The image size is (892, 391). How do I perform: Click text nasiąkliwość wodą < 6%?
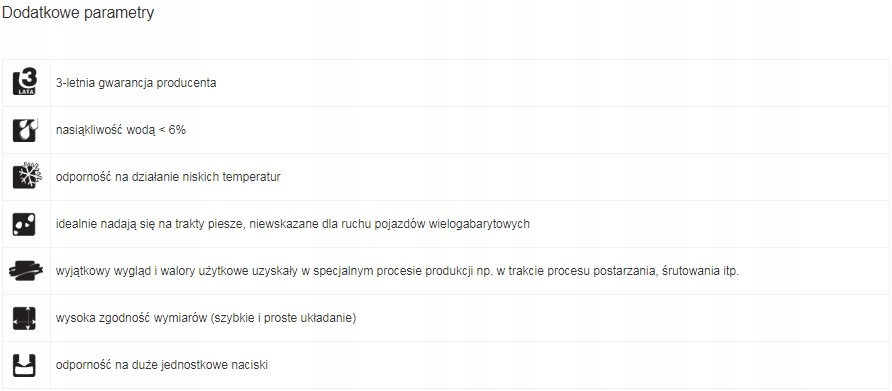point(121,130)
